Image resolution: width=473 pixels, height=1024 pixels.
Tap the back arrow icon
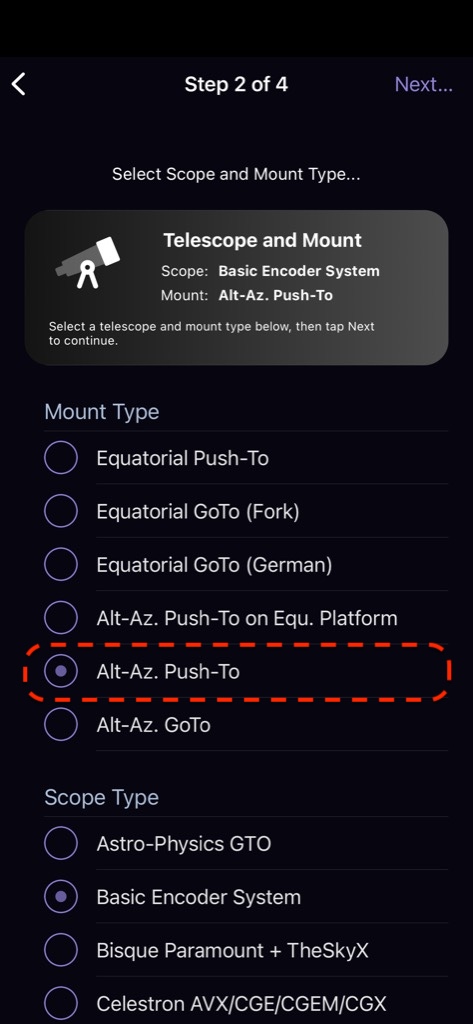[19, 84]
